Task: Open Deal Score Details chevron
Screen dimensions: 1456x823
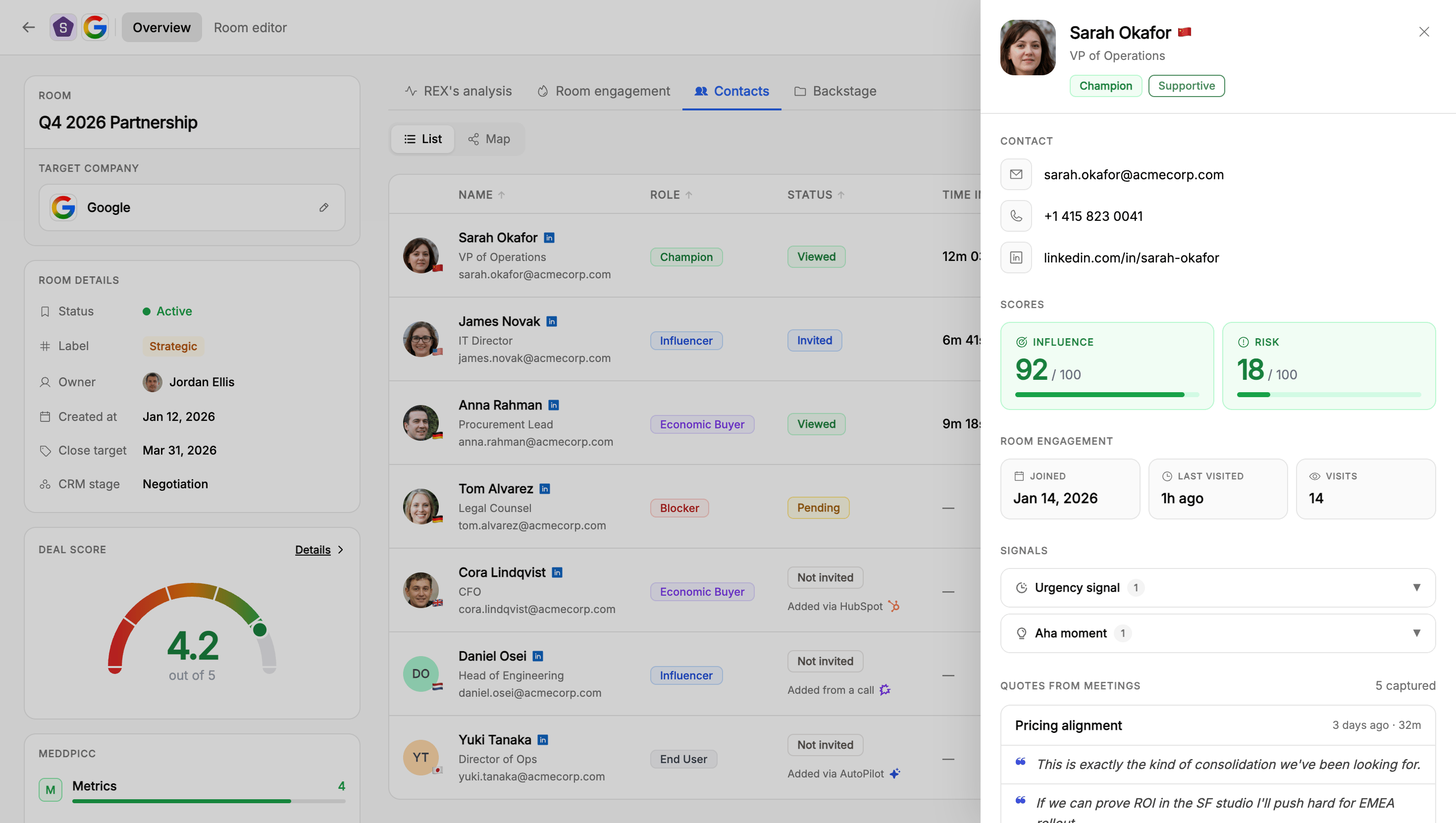Action: pos(340,550)
